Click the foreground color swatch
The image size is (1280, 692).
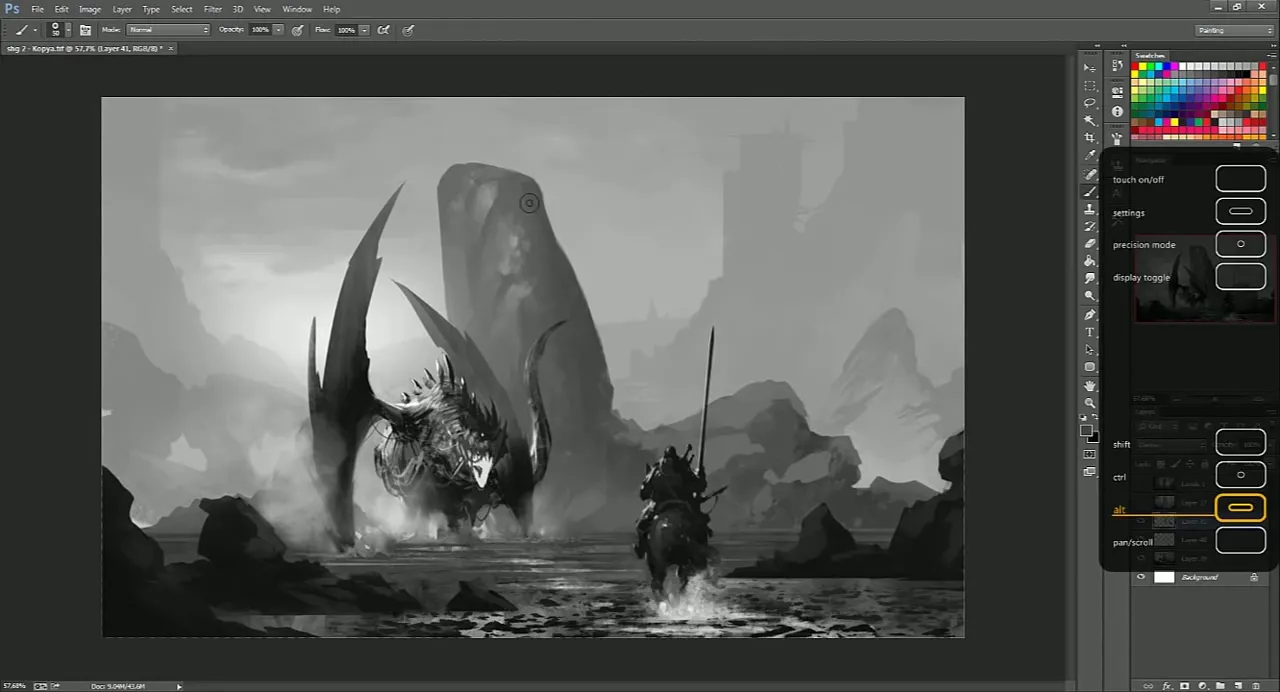[1086, 431]
